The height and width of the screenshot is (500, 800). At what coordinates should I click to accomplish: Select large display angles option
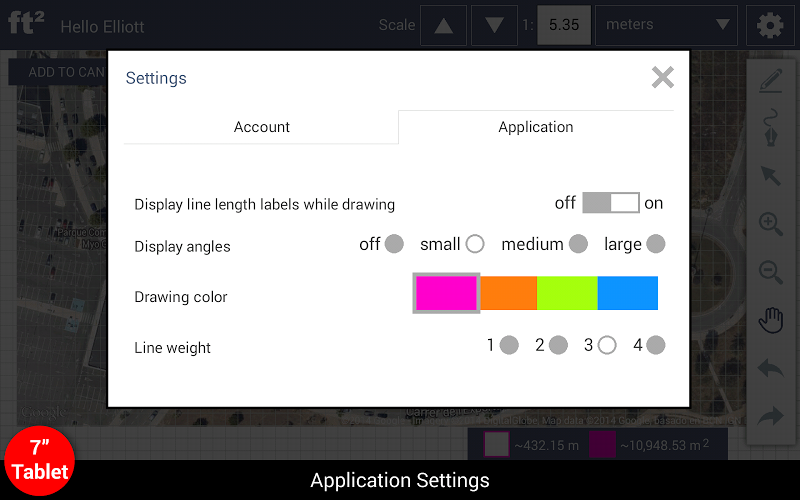pos(656,244)
